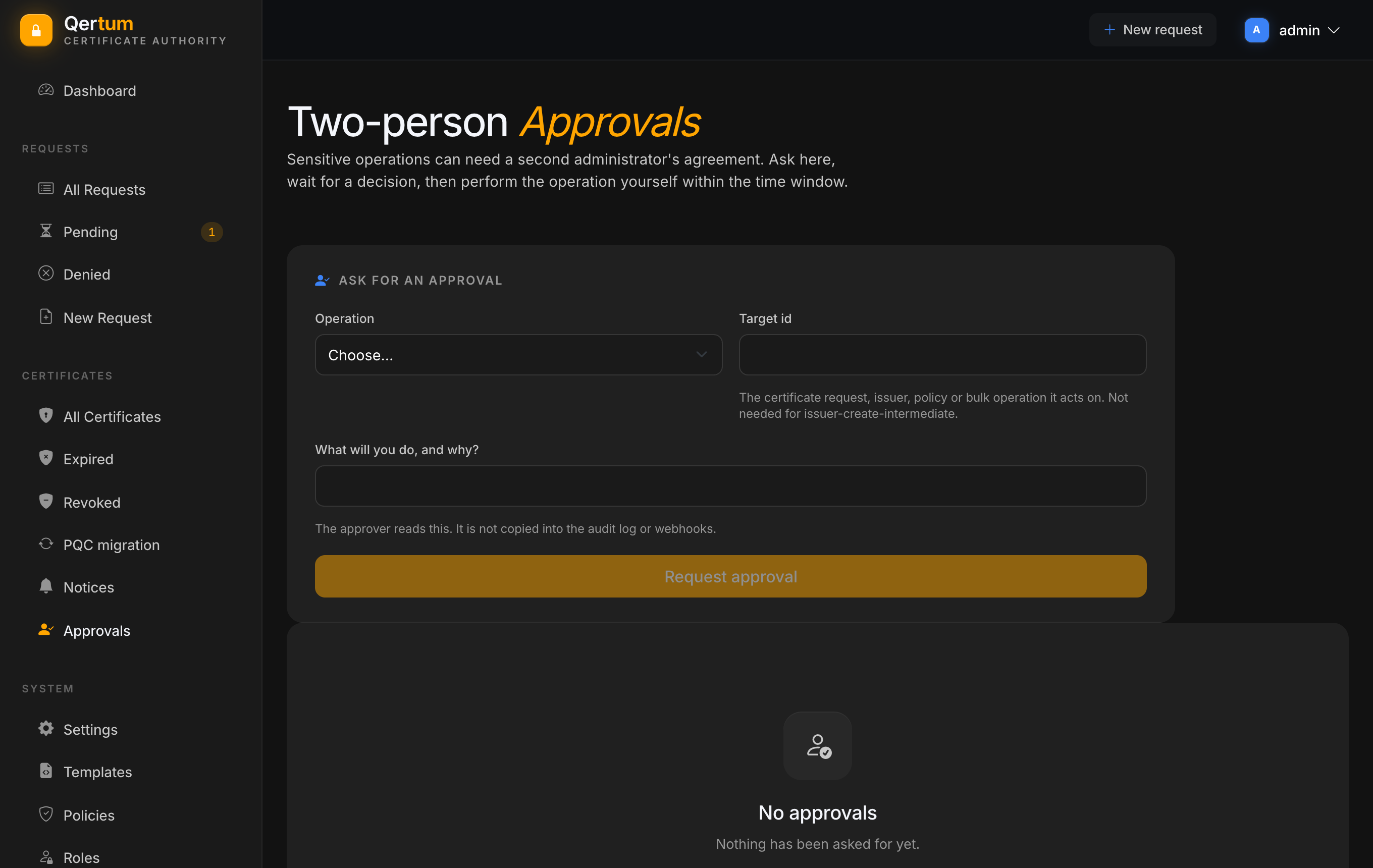This screenshot has width=1373, height=868.
Task: Open the Operation Choose... dropdown
Action: [x=519, y=355]
